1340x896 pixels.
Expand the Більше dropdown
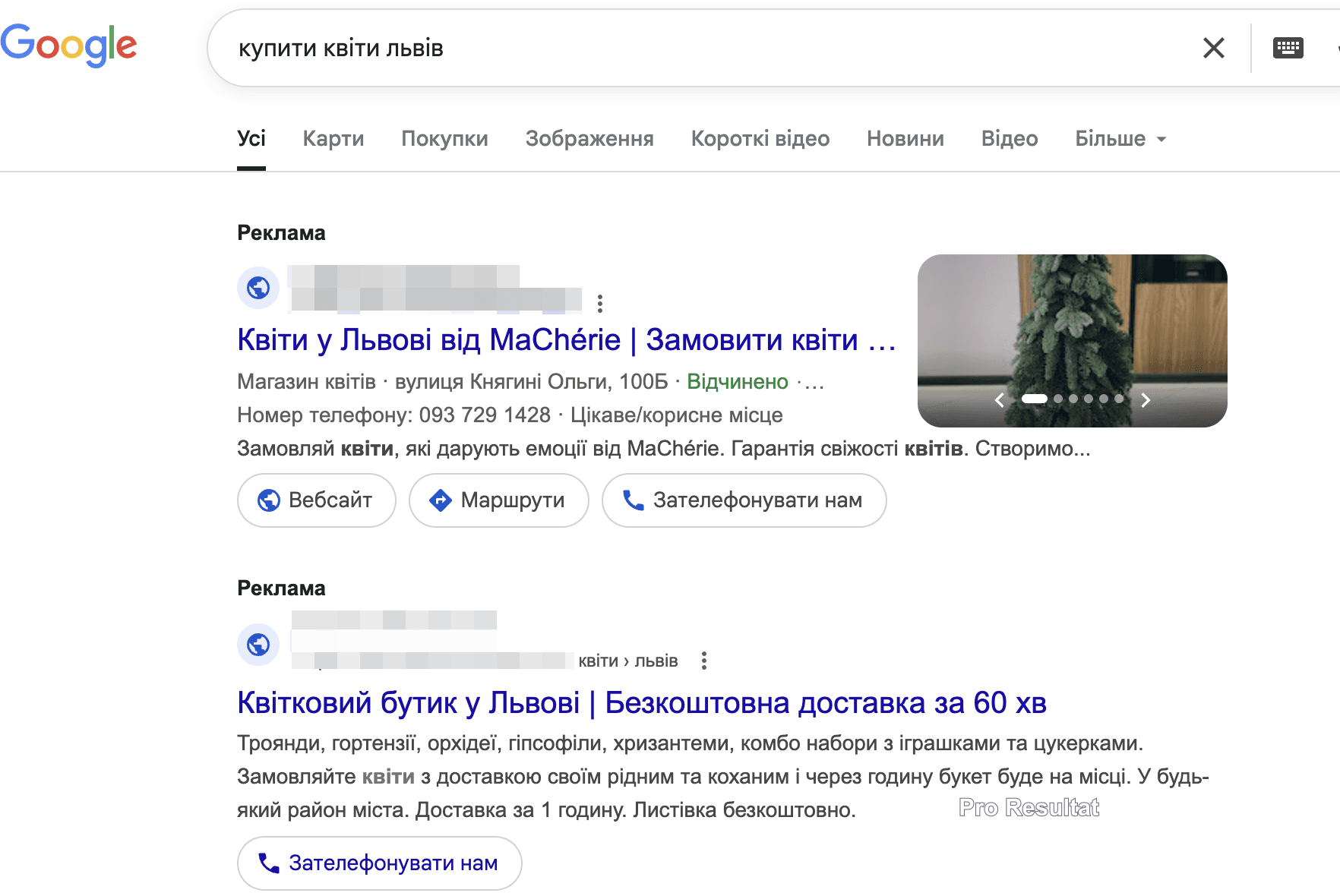(x=1120, y=138)
